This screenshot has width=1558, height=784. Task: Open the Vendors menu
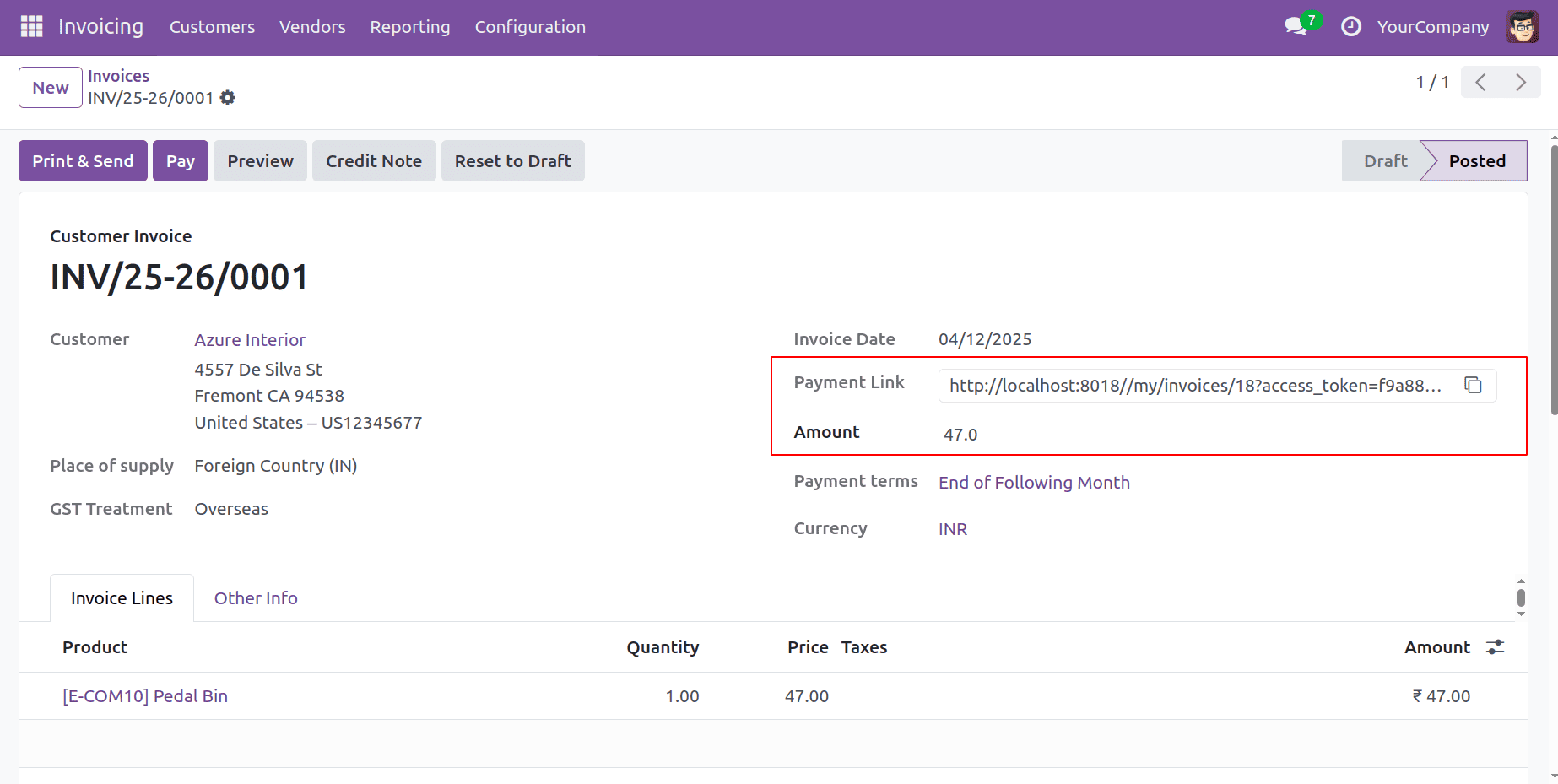pyautogui.click(x=312, y=27)
